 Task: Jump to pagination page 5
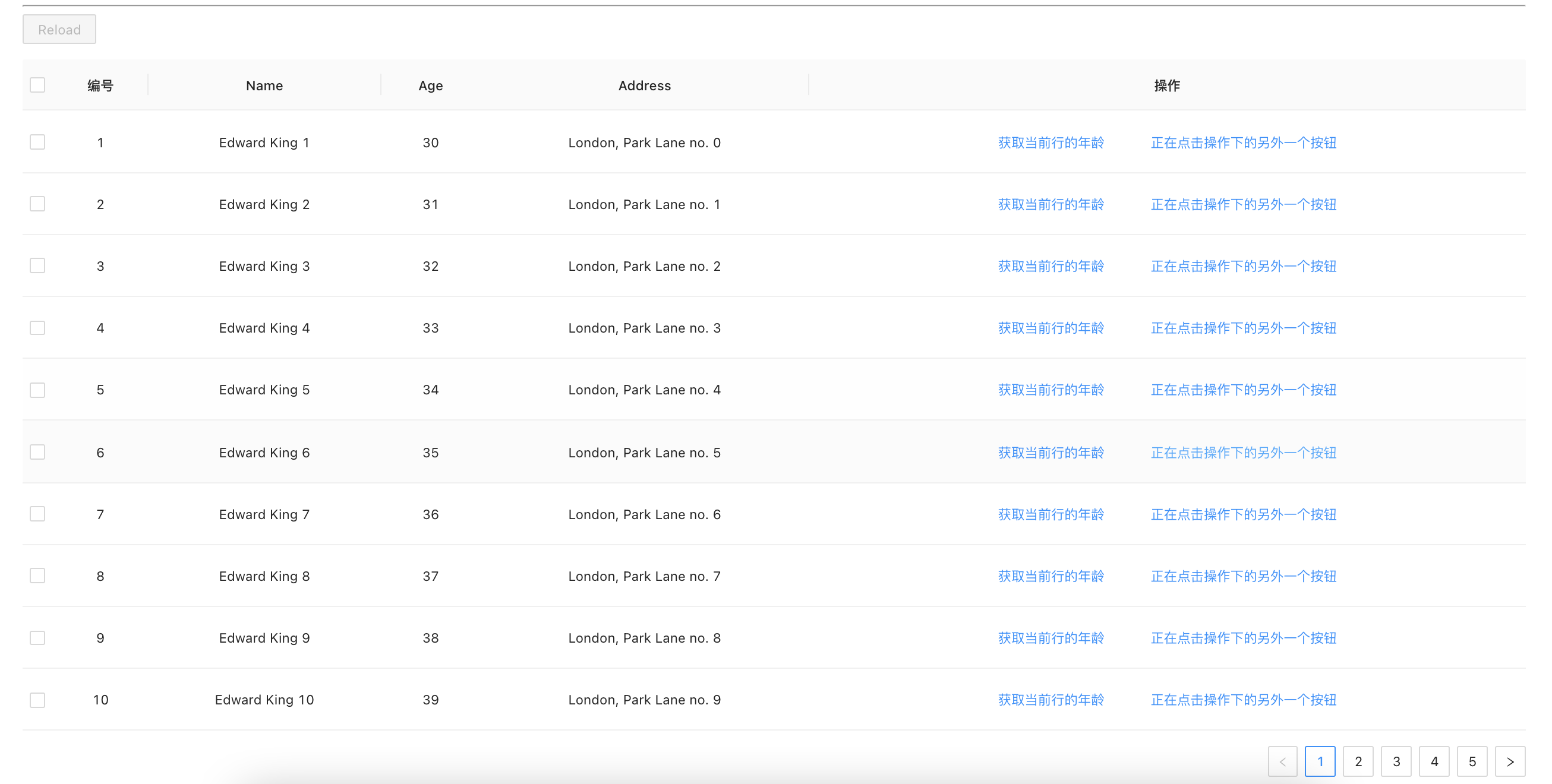coord(1472,761)
